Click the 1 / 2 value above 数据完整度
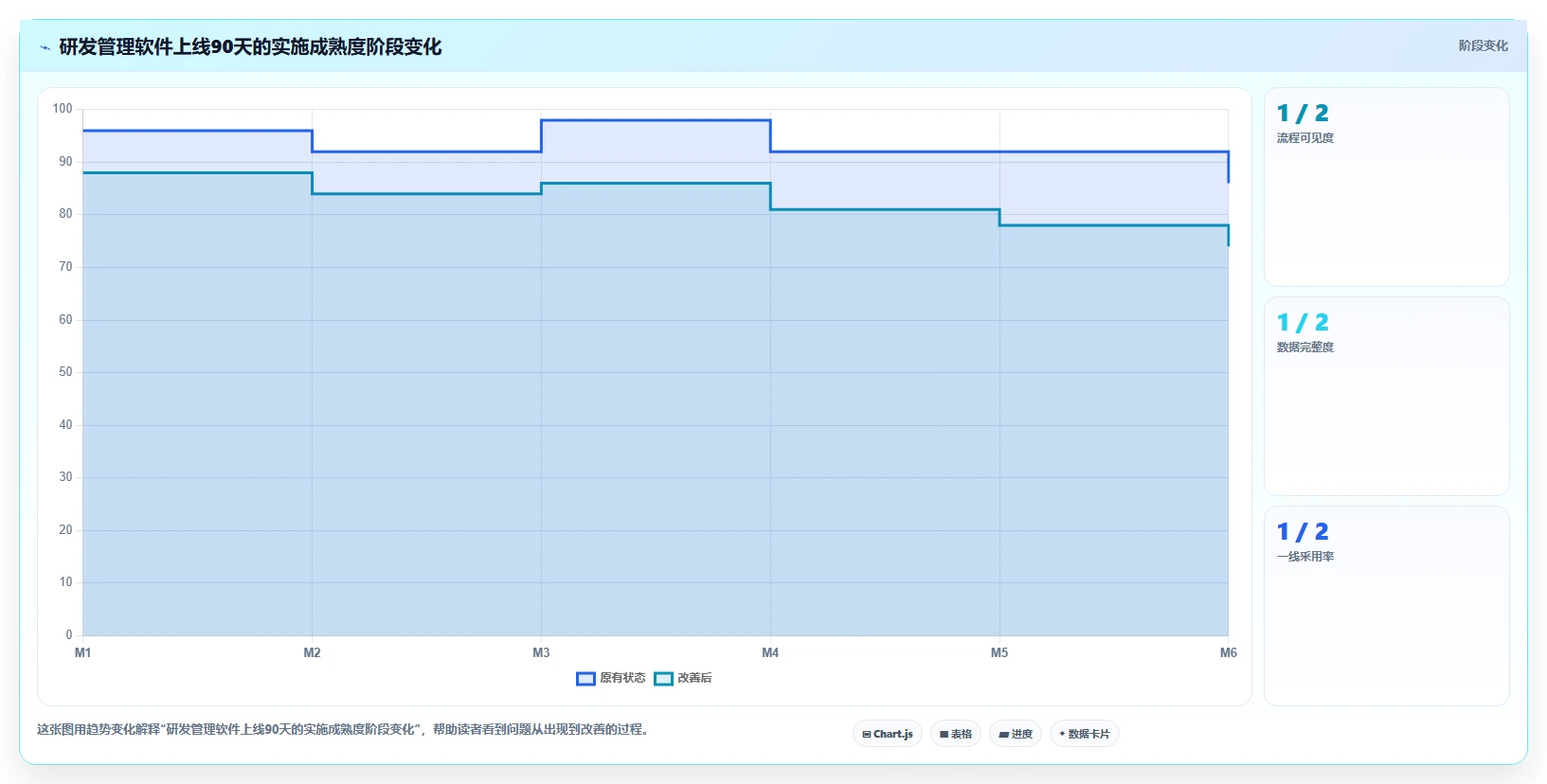This screenshot has width=1547, height=784. [x=1303, y=323]
